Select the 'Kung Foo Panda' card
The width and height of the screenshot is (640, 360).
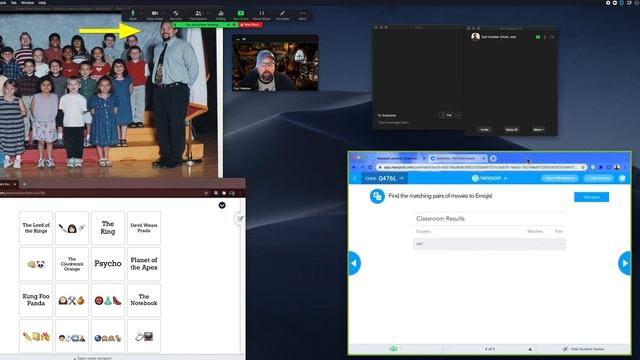coord(36,300)
